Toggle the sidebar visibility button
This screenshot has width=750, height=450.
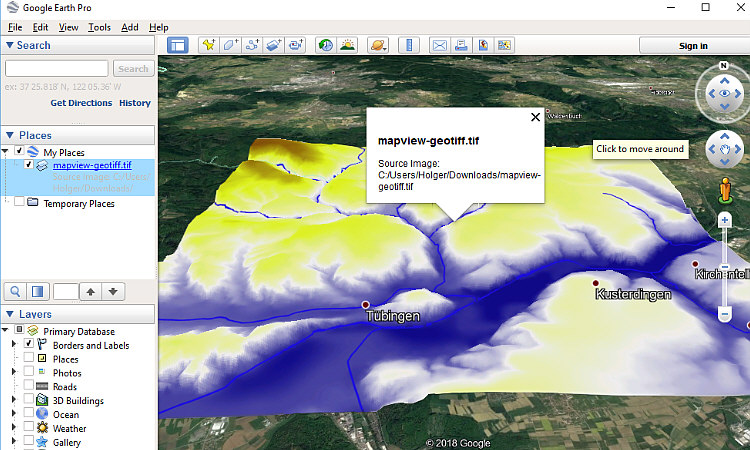coord(177,45)
